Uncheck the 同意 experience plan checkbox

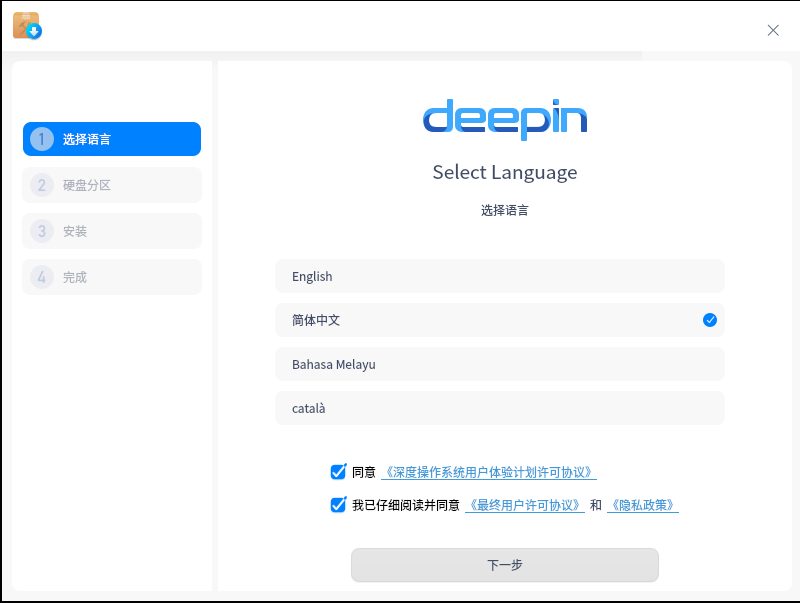pyautogui.click(x=338, y=471)
